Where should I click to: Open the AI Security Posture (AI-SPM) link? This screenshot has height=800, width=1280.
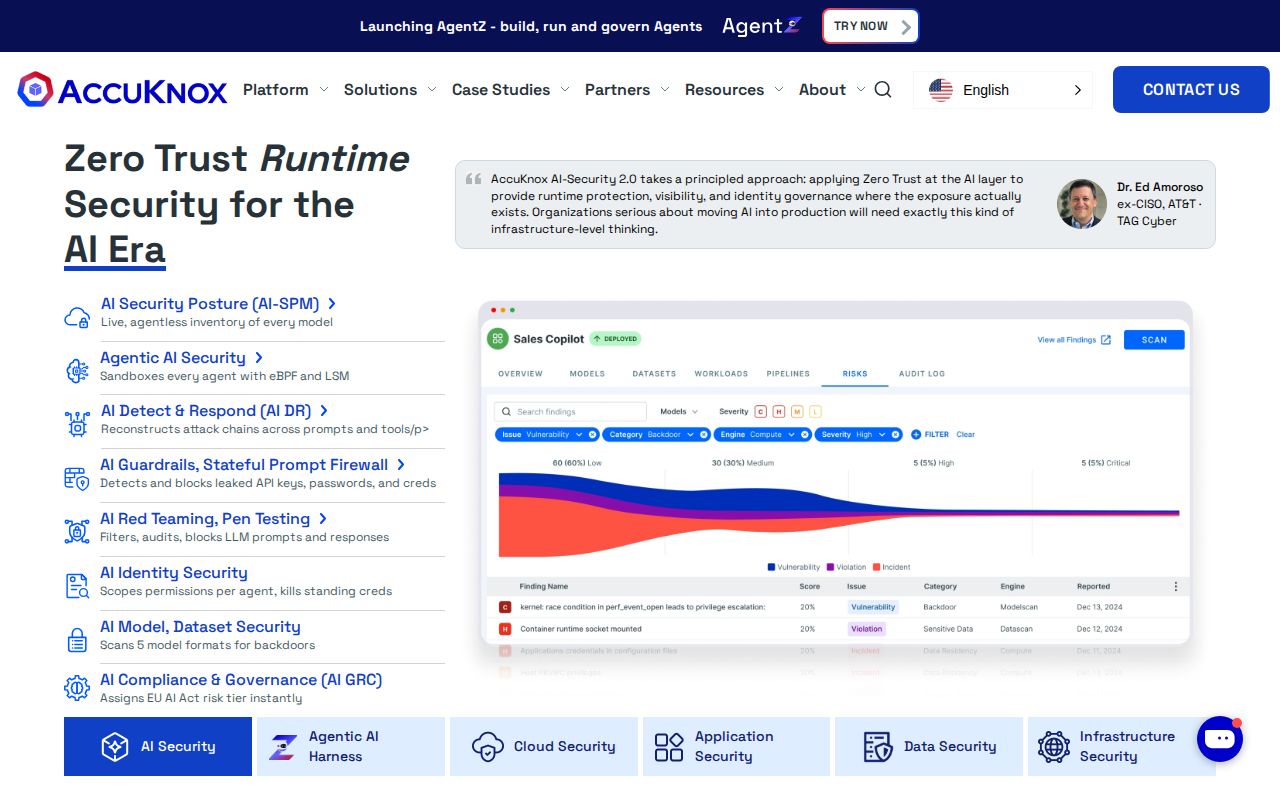coord(218,304)
